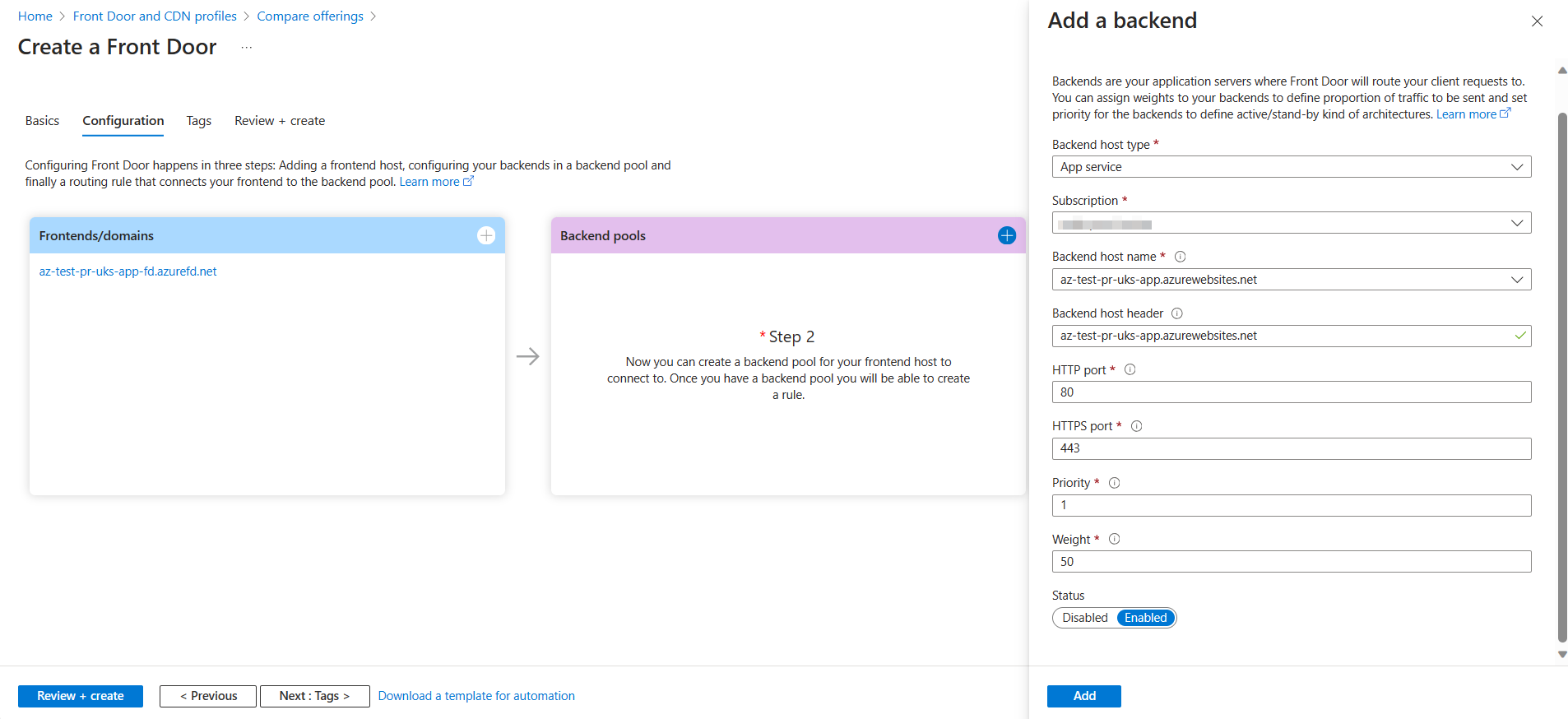Set backend status to Enabled
The height and width of the screenshot is (719, 1568).
(x=1145, y=618)
